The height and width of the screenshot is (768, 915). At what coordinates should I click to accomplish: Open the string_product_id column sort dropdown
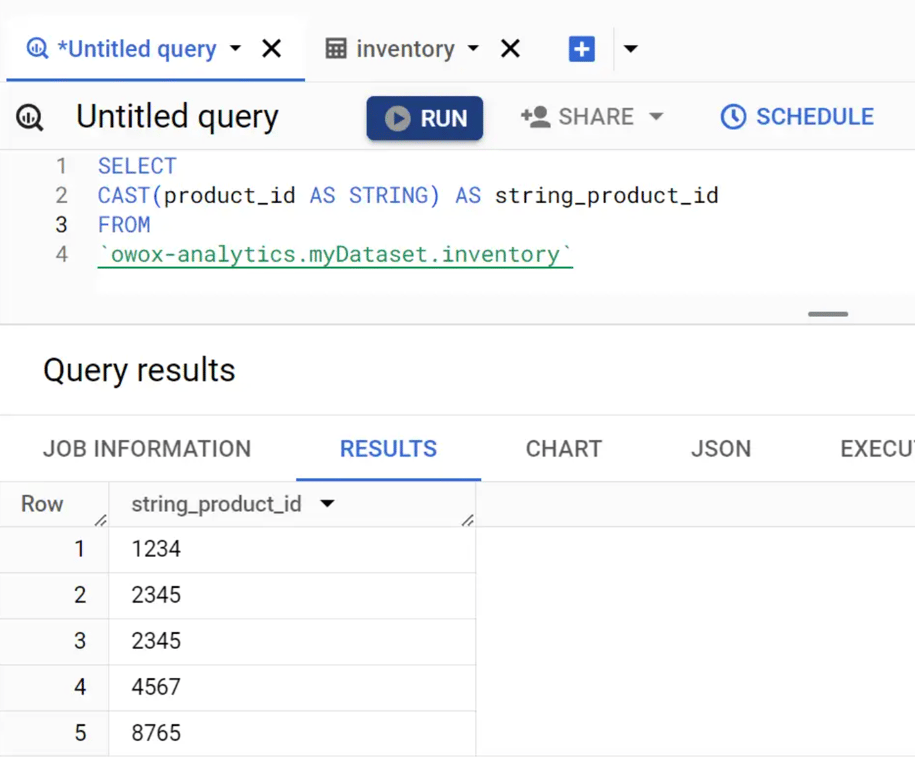click(x=328, y=504)
